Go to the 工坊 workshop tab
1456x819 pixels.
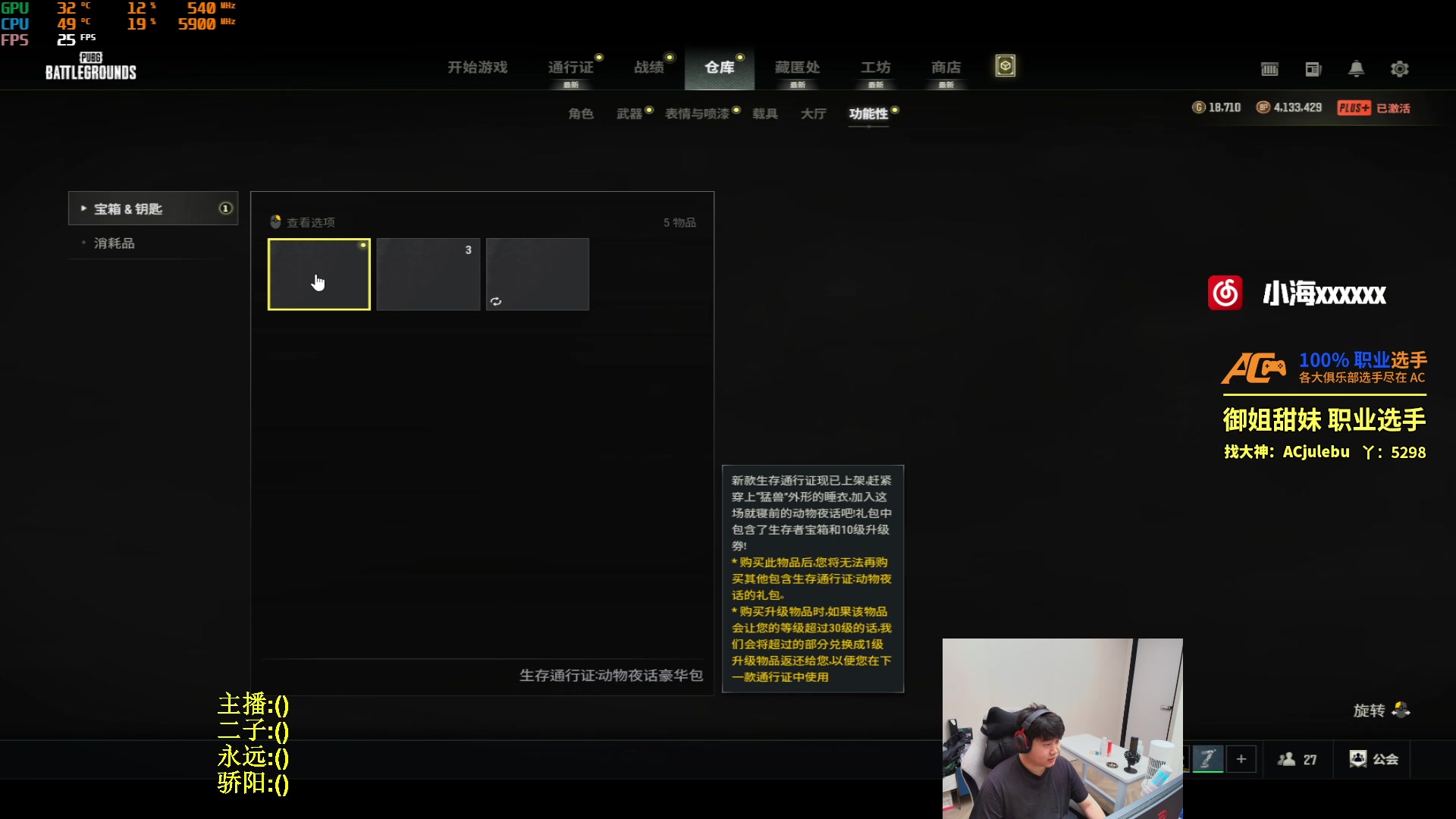876,67
